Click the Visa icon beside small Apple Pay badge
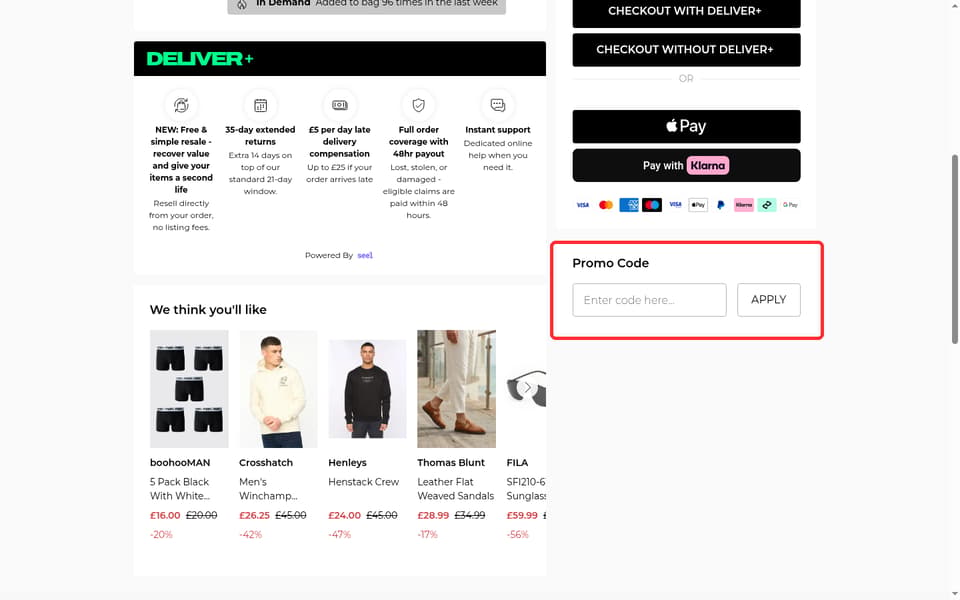 pyautogui.click(x=675, y=205)
